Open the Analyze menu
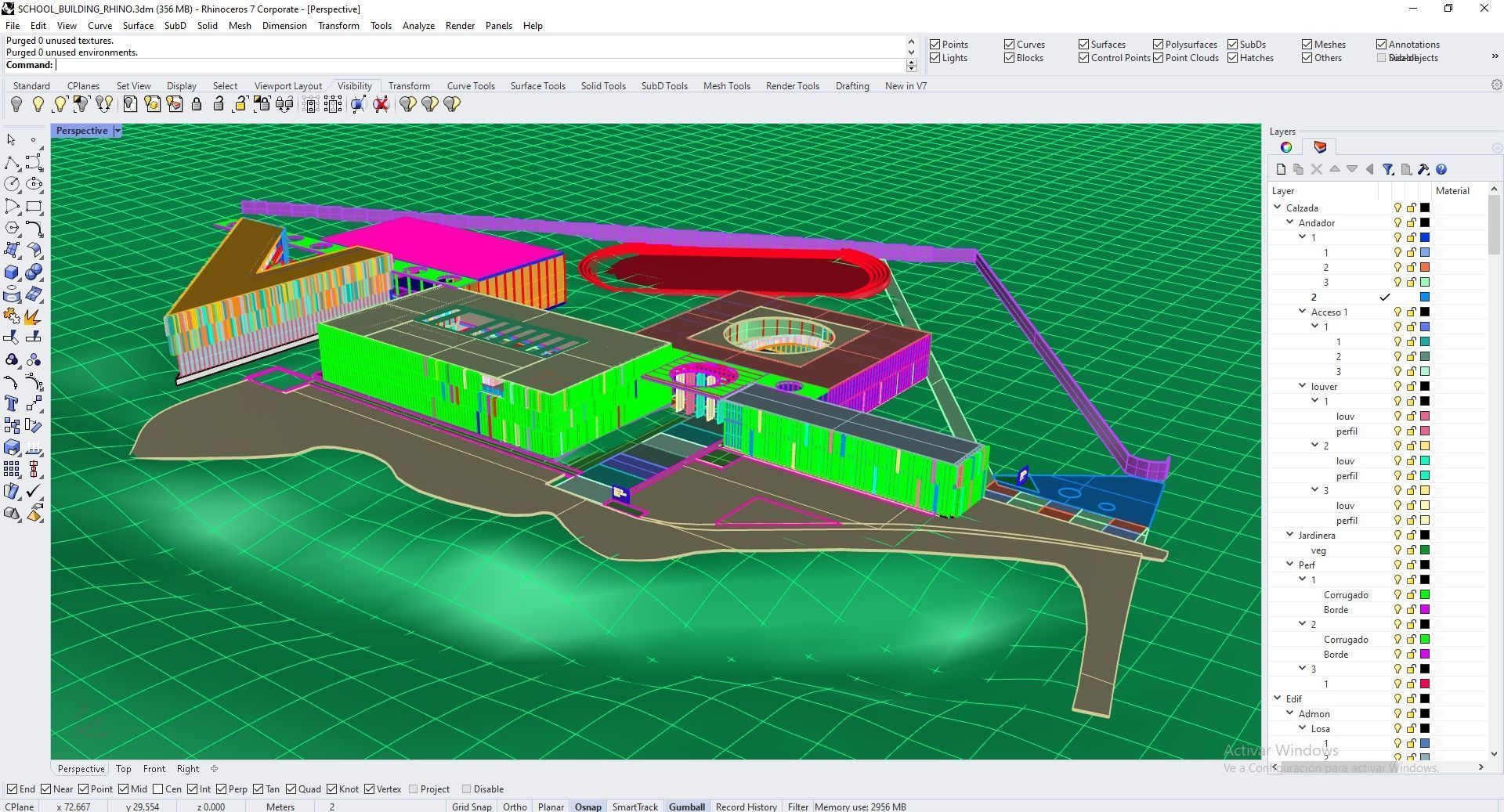This screenshot has height=812, width=1504. pyautogui.click(x=418, y=26)
